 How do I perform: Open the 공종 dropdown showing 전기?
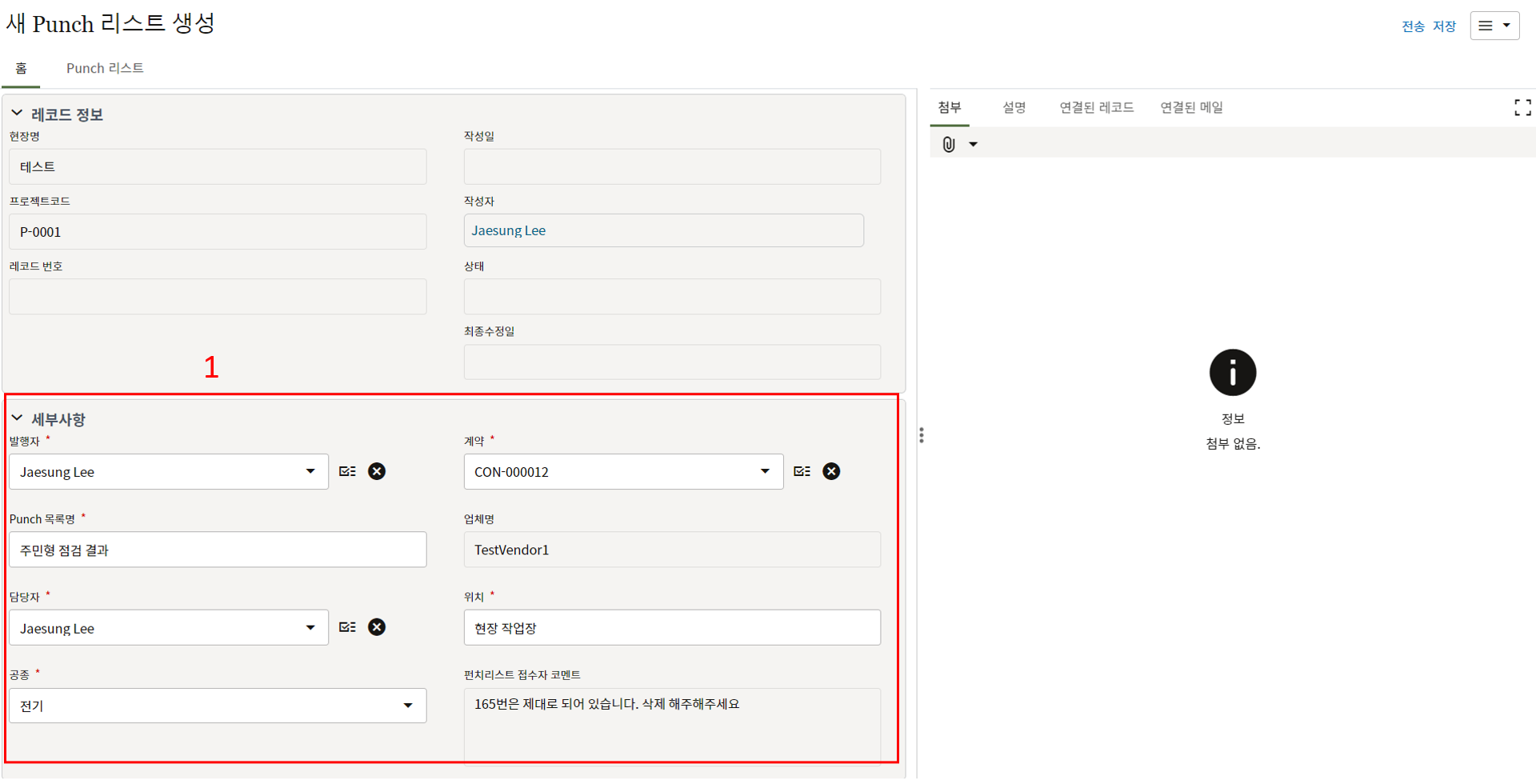[x=408, y=706]
